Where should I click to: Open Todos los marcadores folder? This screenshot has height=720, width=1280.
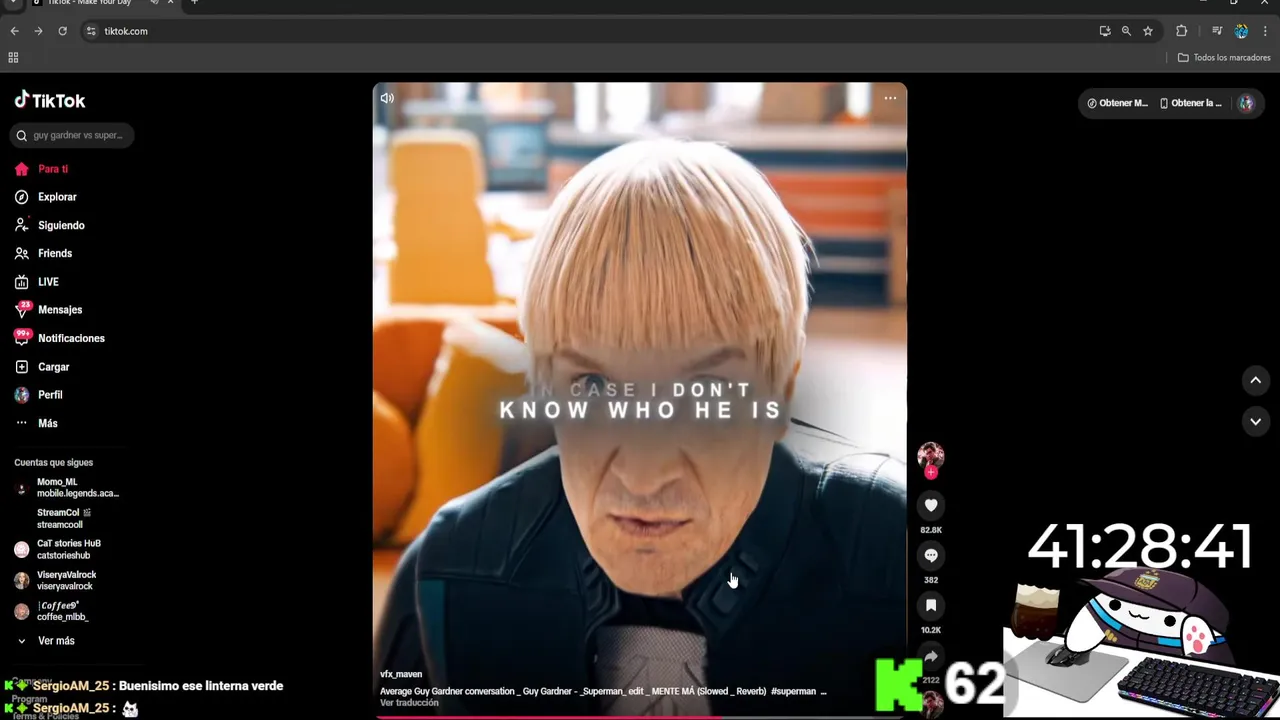(1224, 58)
